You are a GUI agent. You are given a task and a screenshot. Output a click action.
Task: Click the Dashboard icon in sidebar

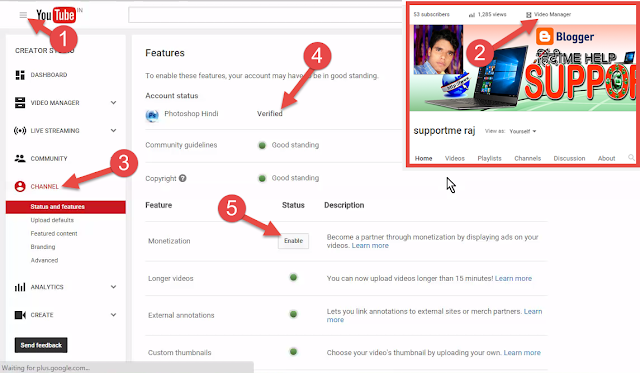click(x=20, y=75)
